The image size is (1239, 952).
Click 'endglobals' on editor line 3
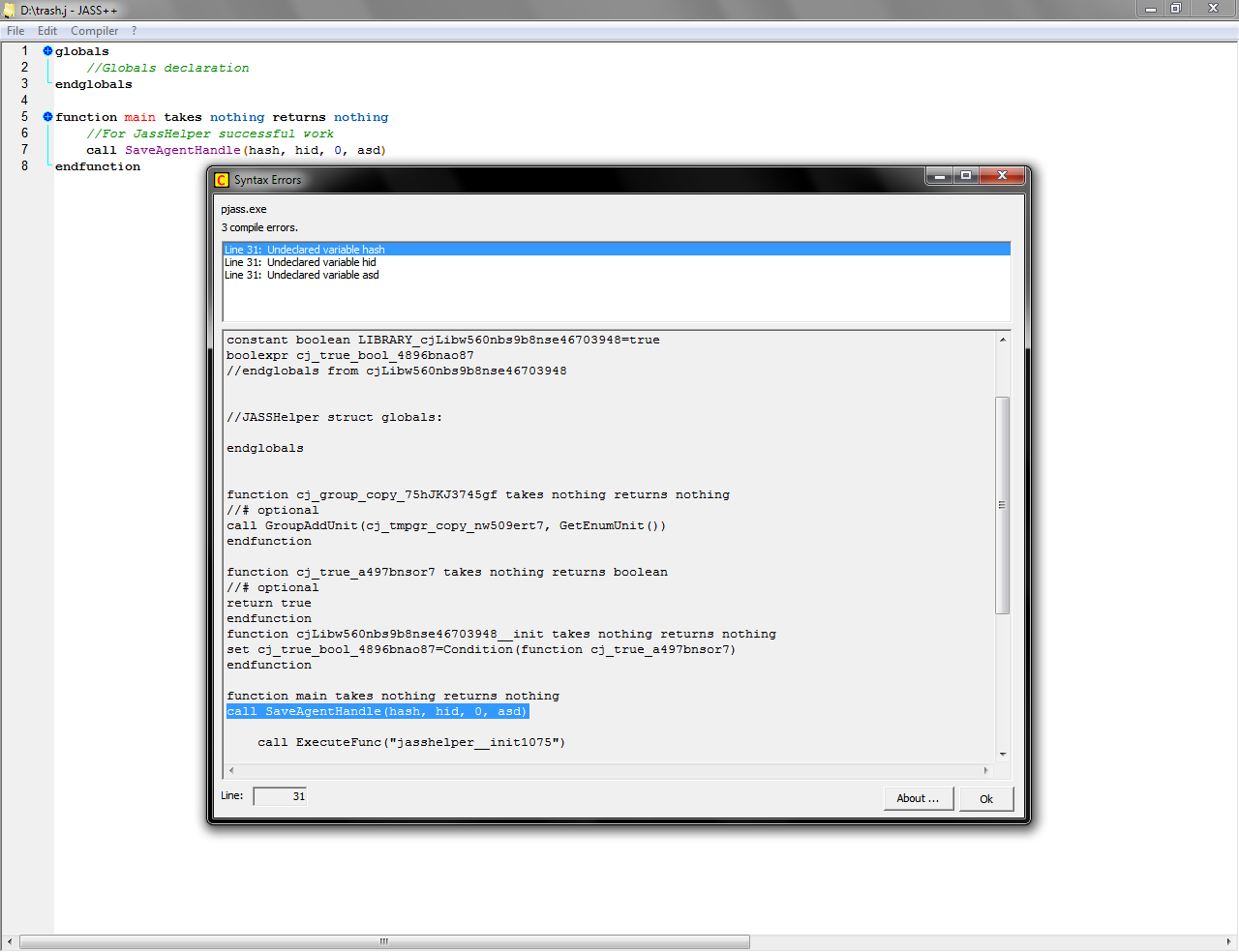click(94, 84)
